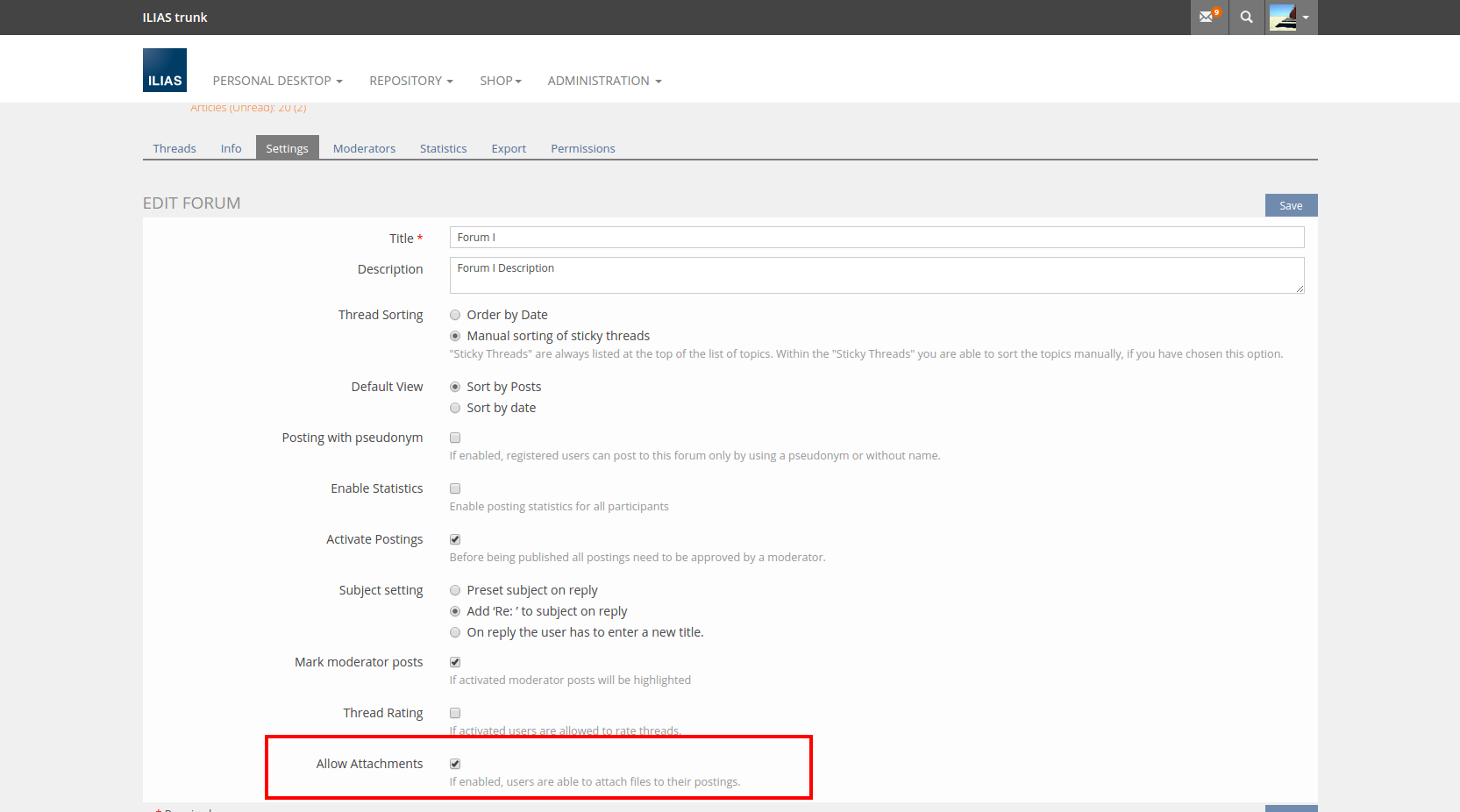Open the user avatar menu
Image resolution: width=1460 pixels, height=812 pixels.
coord(1289,17)
